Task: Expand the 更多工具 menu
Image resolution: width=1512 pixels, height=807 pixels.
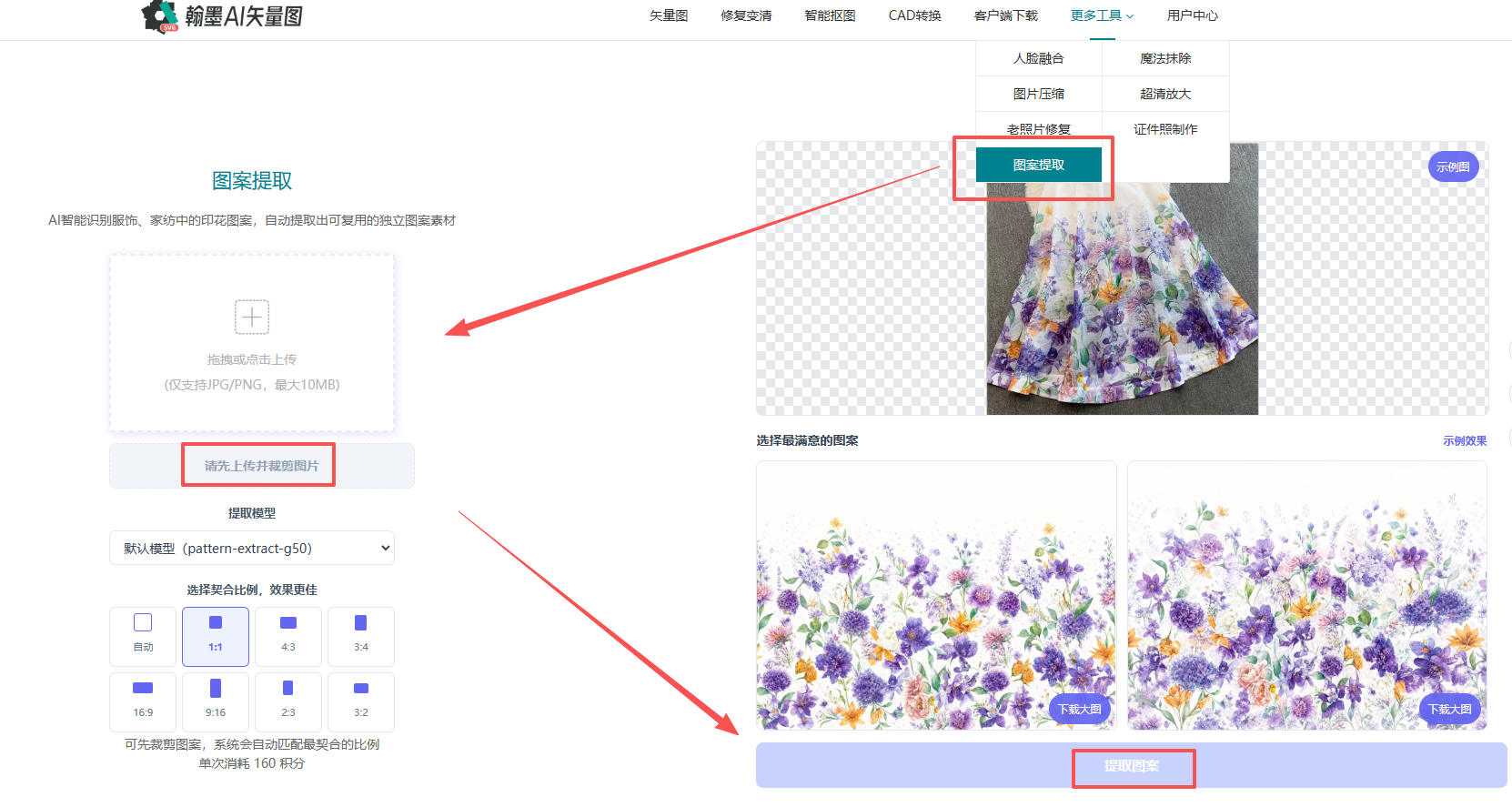Action: pyautogui.click(x=1102, y=15)
